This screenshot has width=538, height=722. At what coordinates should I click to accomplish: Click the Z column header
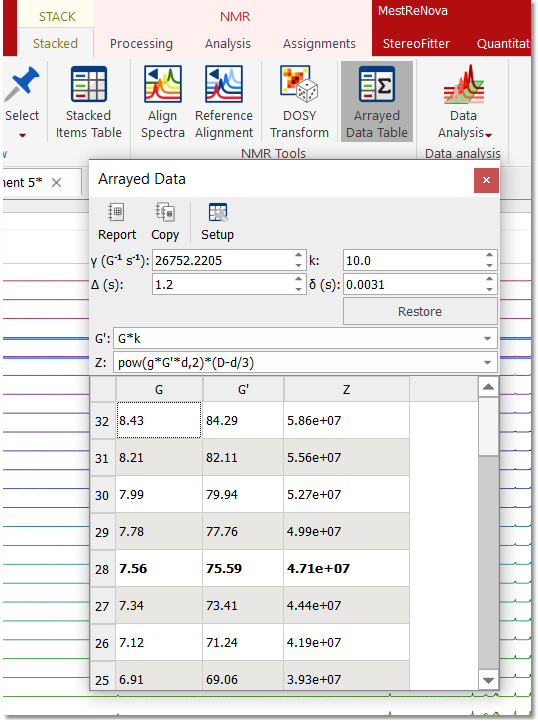346,390
